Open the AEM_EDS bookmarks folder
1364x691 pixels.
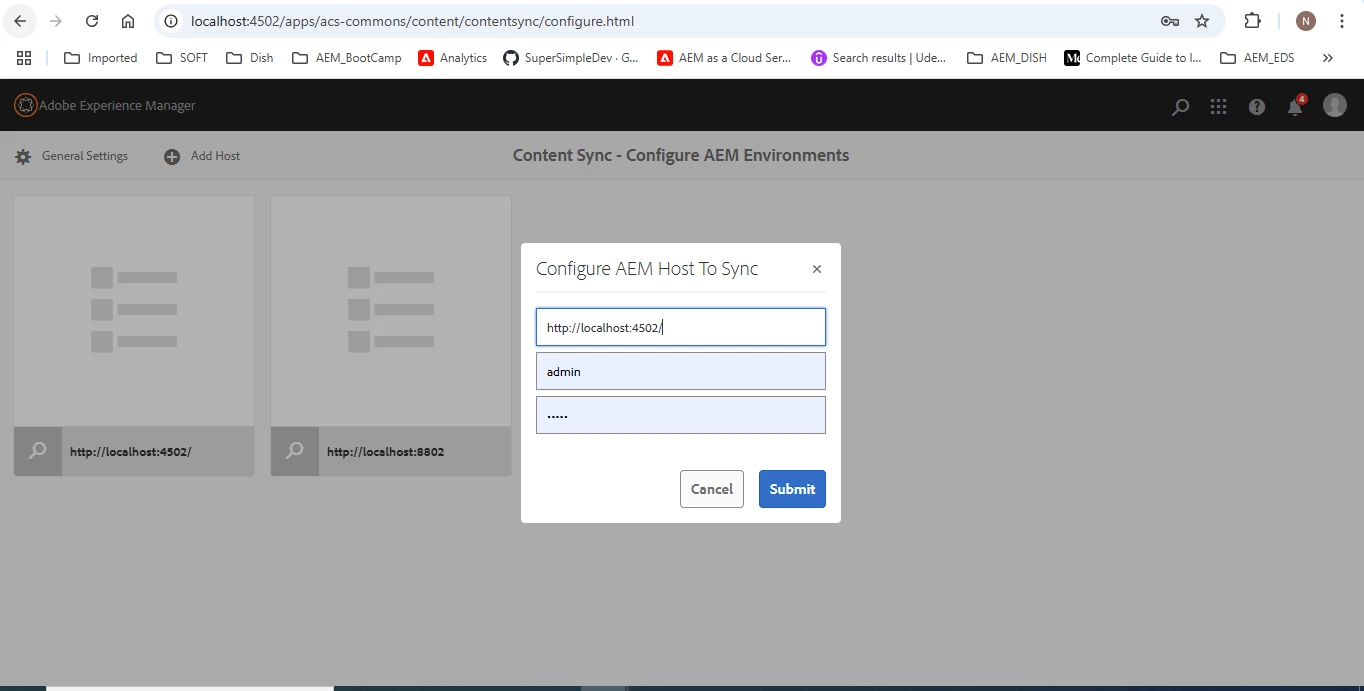[x=1257, y=58]
